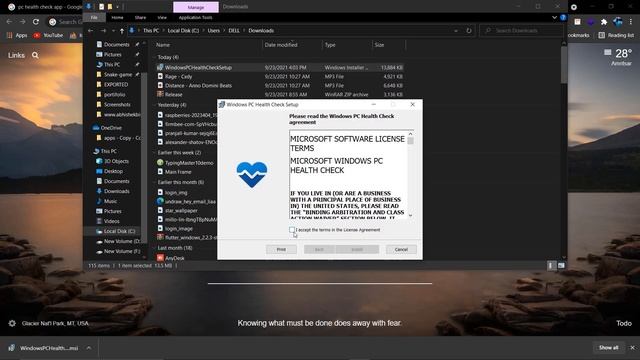Cancel the PC Health Check setup
Image resolution: width=640 pixels, height=360 pixels.
point(401,249)
